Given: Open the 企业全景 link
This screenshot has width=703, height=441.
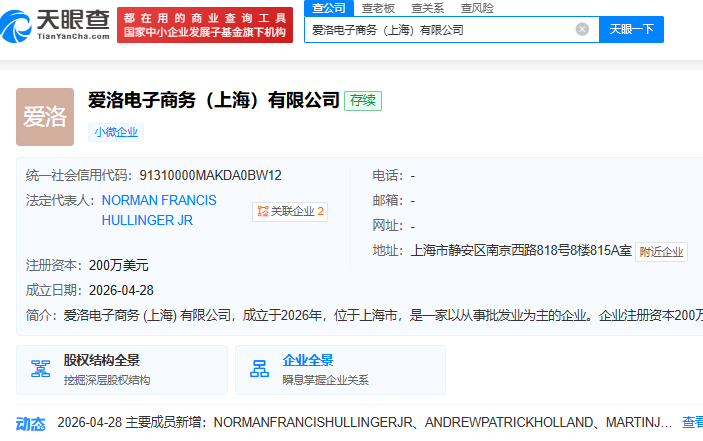Looking at the screenshot, I should [308, 360].
